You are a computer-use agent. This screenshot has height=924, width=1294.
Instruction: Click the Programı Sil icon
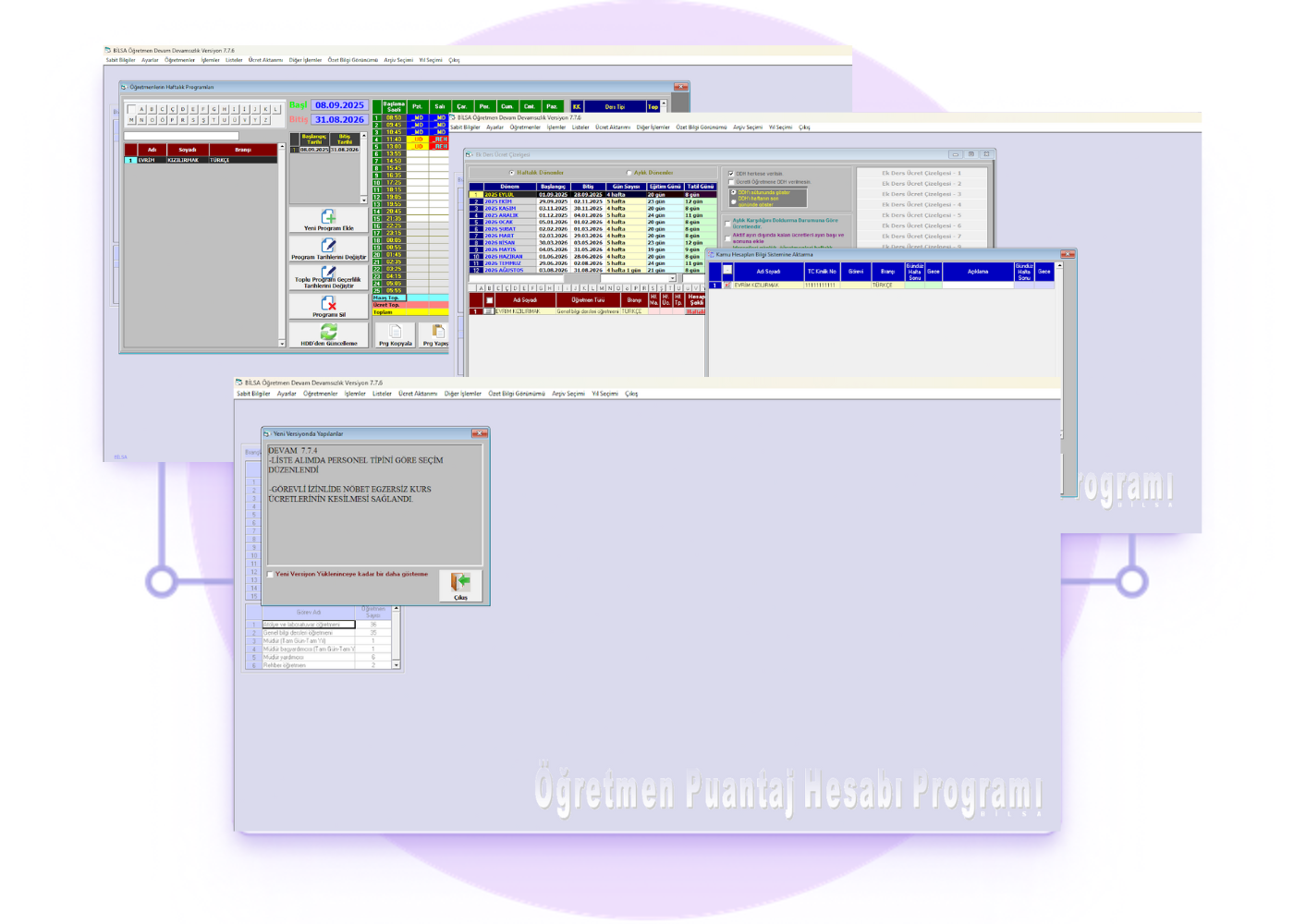click(x=328, y=303)
